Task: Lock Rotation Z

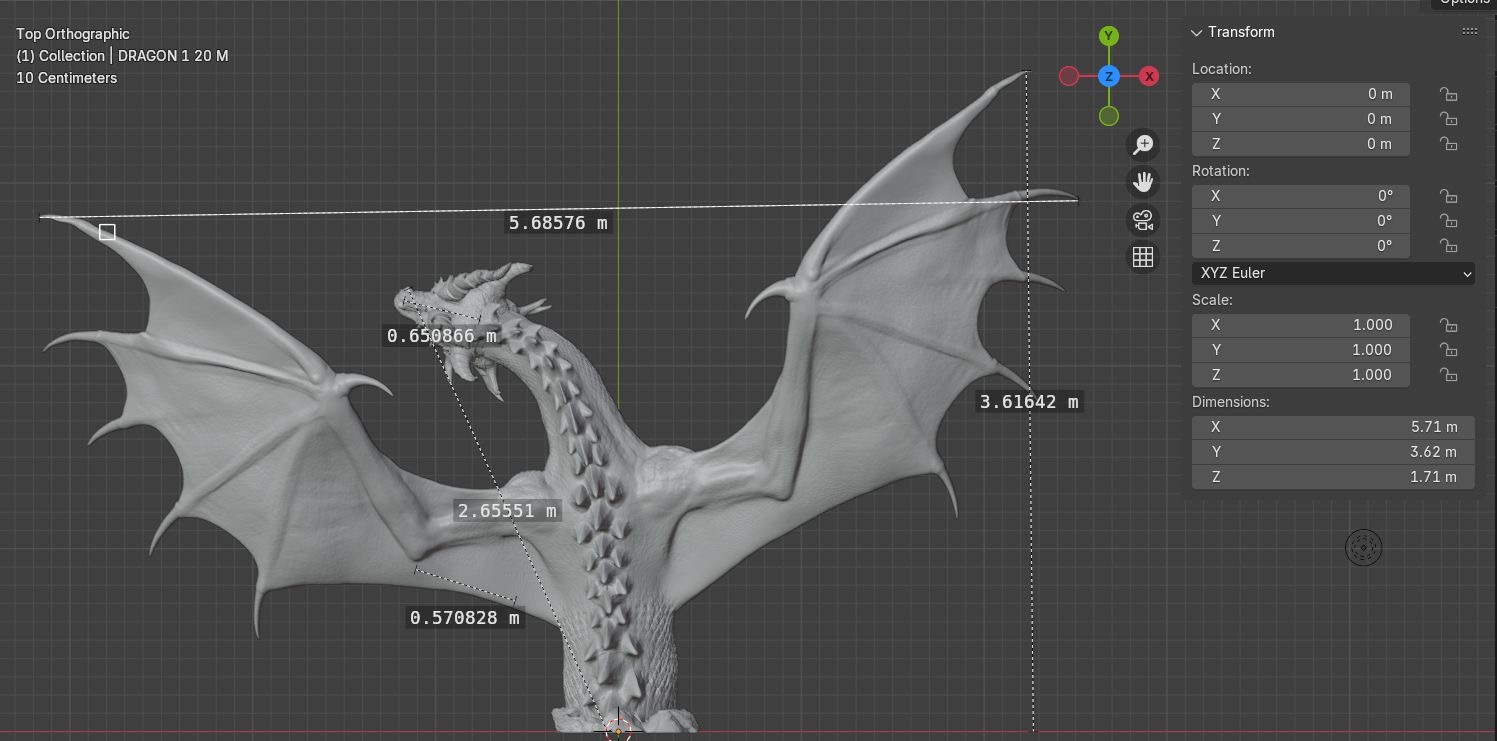Action: (1448, 246)
